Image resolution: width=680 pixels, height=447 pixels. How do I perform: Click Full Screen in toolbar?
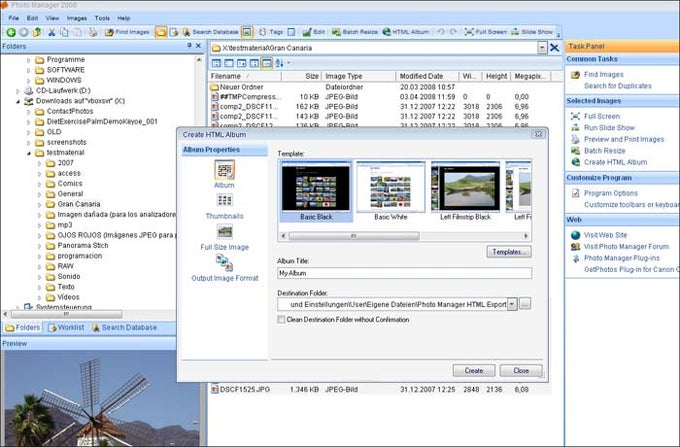click(485, 32)
